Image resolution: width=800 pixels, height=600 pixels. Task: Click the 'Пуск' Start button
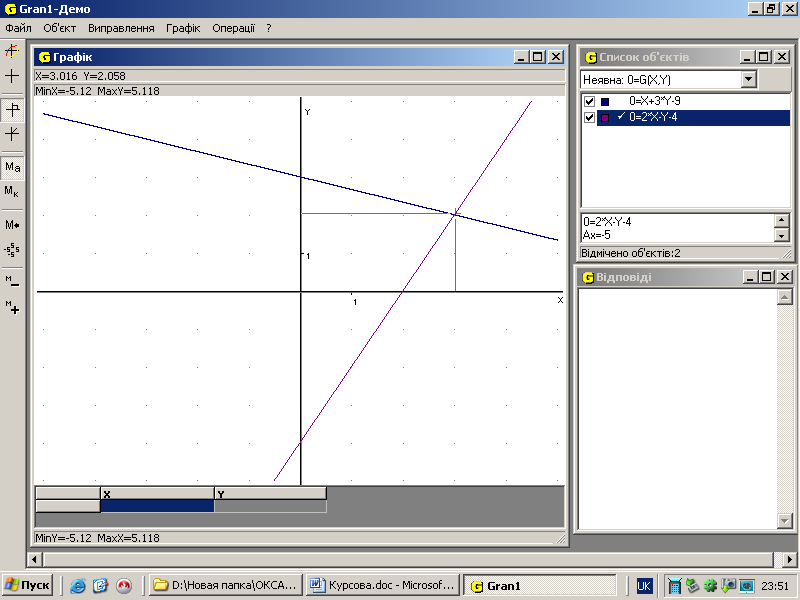pos(27,585)
